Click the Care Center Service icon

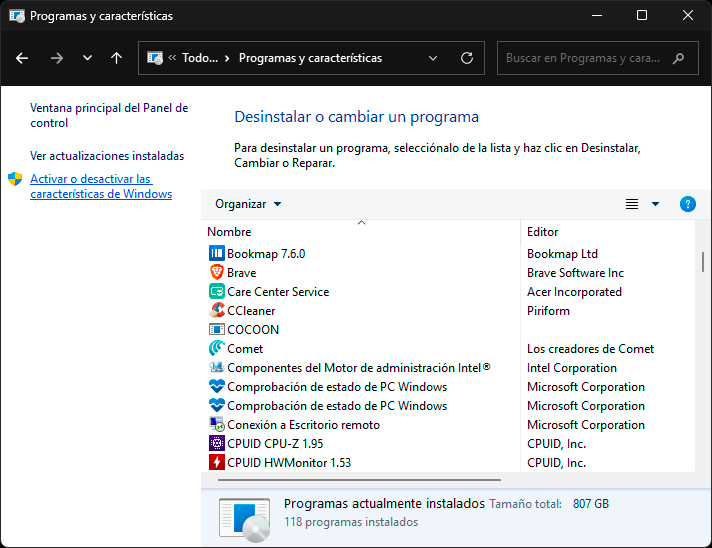pyautogui.click(x=217, y=291)
